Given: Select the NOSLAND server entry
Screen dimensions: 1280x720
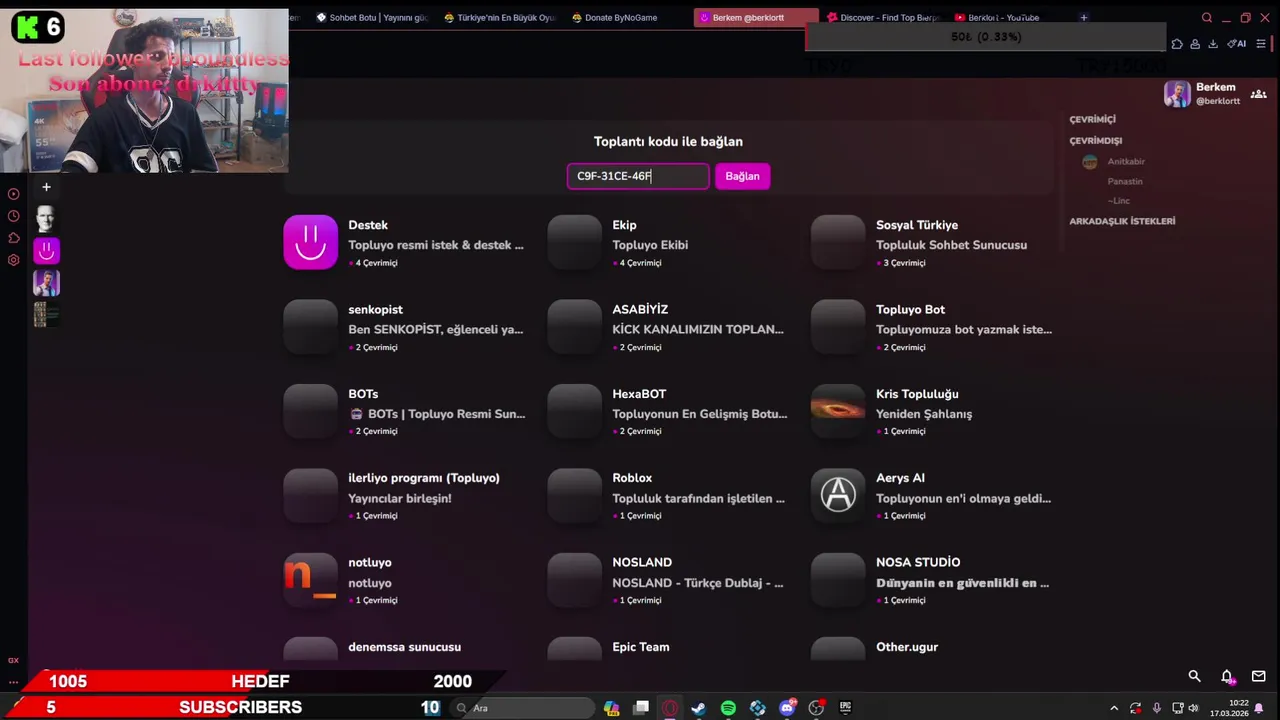Looking at the screenshot, I should 671,580.
